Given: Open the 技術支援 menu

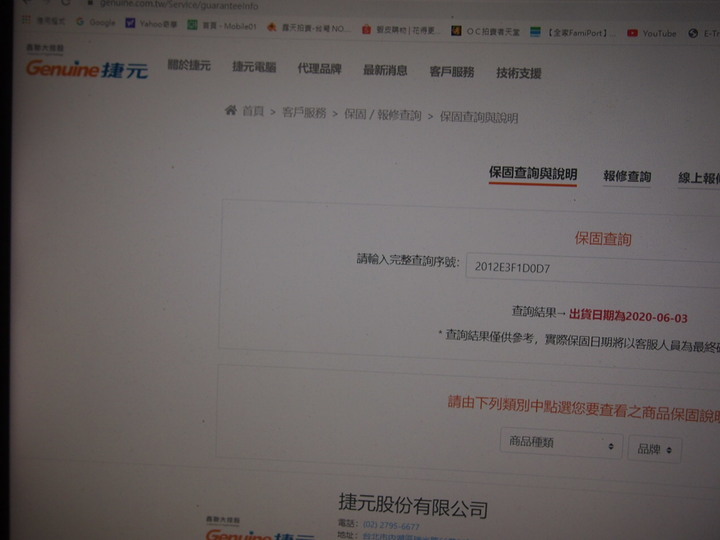Looking at the screenshot, I should click(519, 73).
